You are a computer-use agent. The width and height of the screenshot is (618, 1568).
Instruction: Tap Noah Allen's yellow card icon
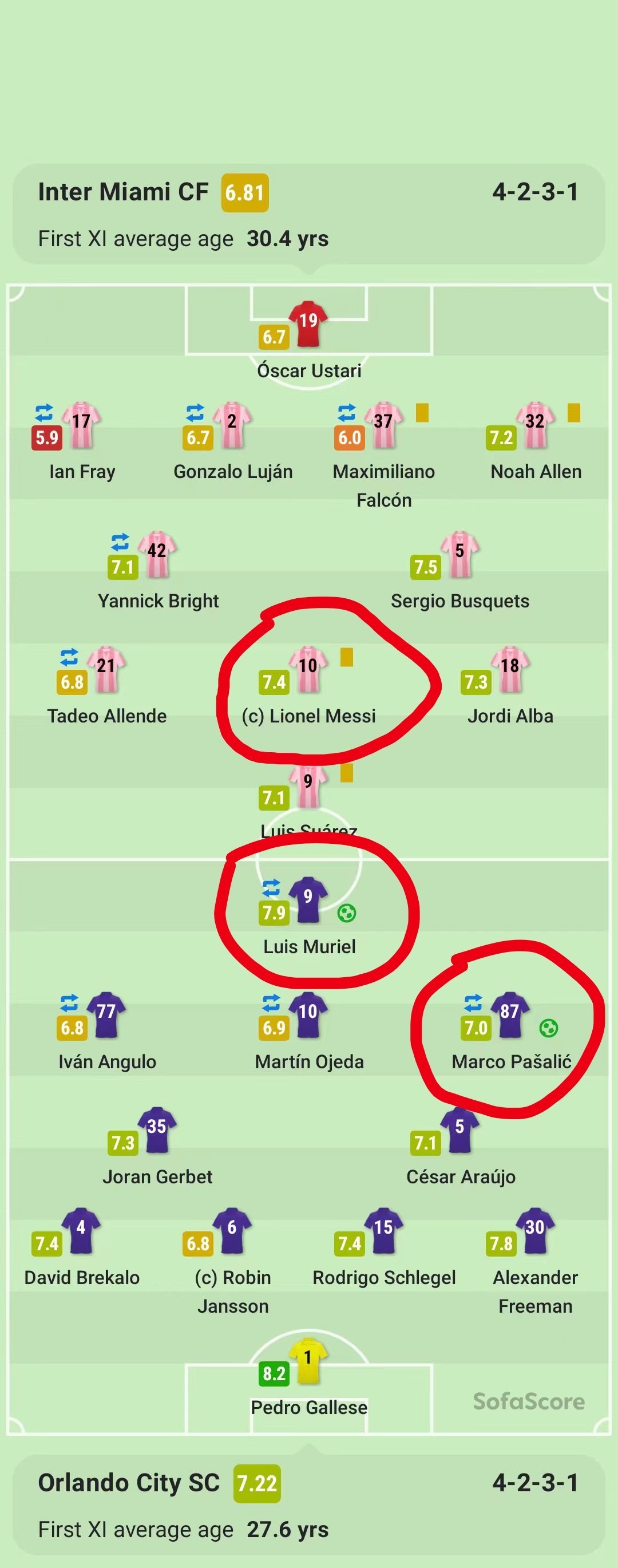click(x=573, y=413)
